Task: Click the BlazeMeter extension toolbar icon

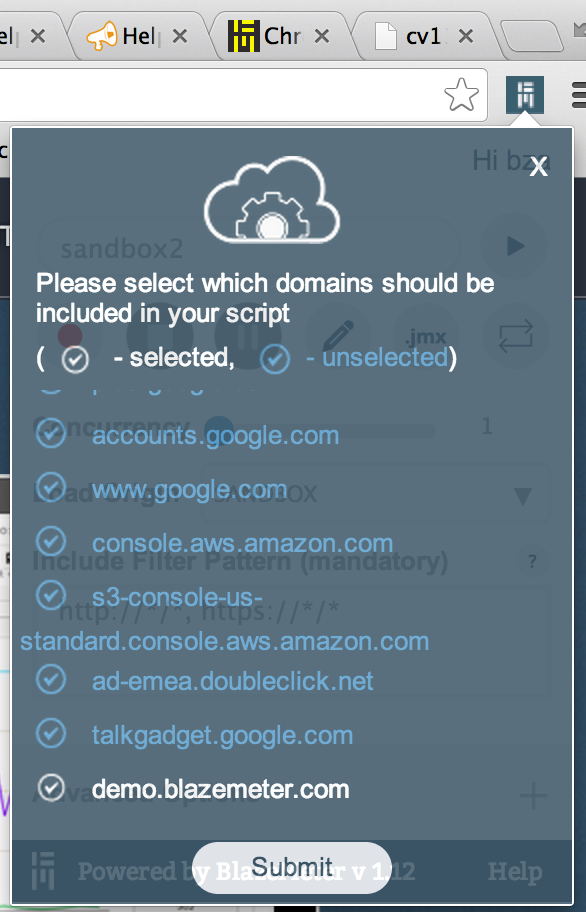Action: [524, 95]
